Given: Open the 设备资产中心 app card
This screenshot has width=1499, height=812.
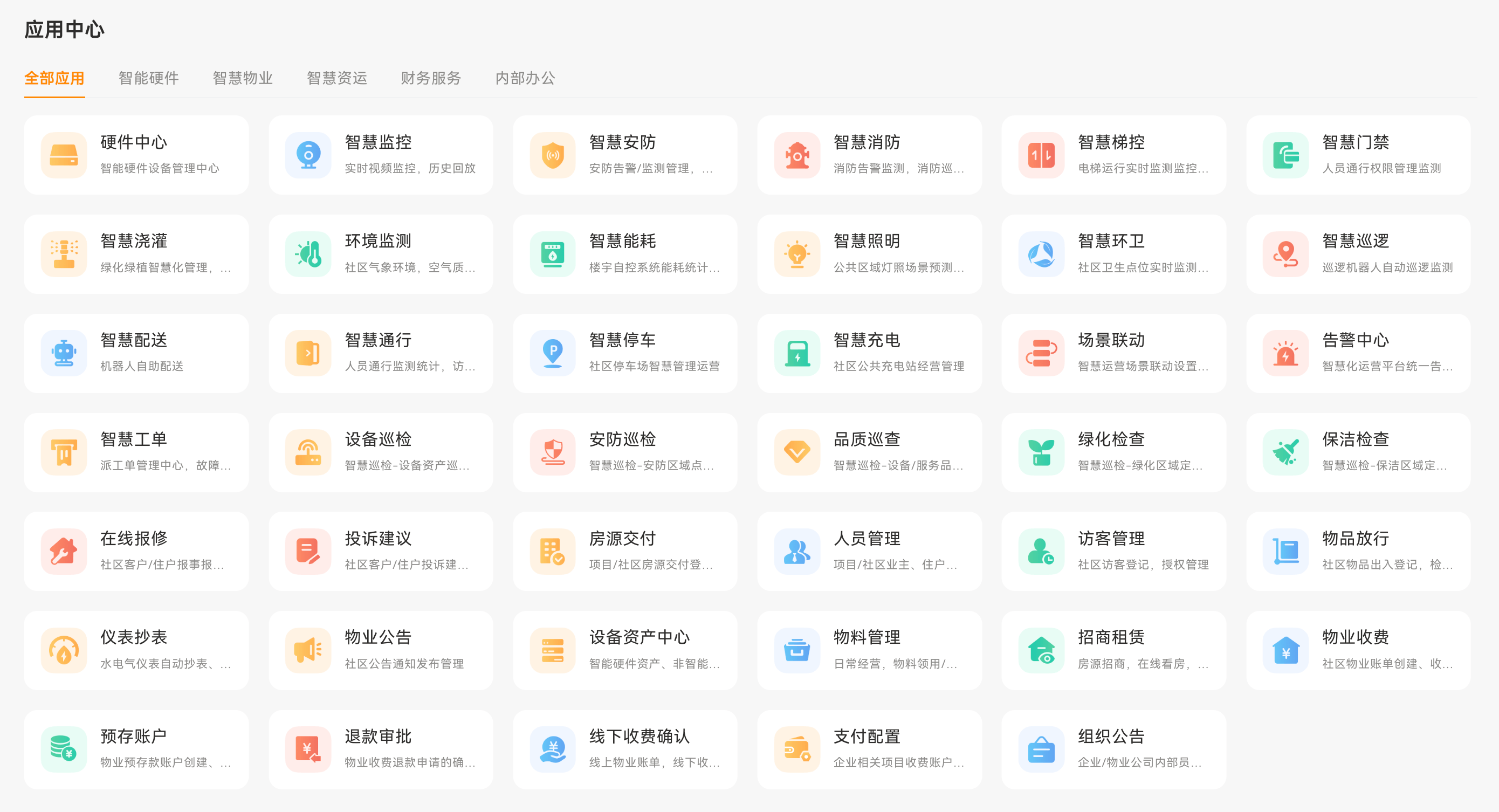Looking at the screenshot, I should click(x=625, y=650).
